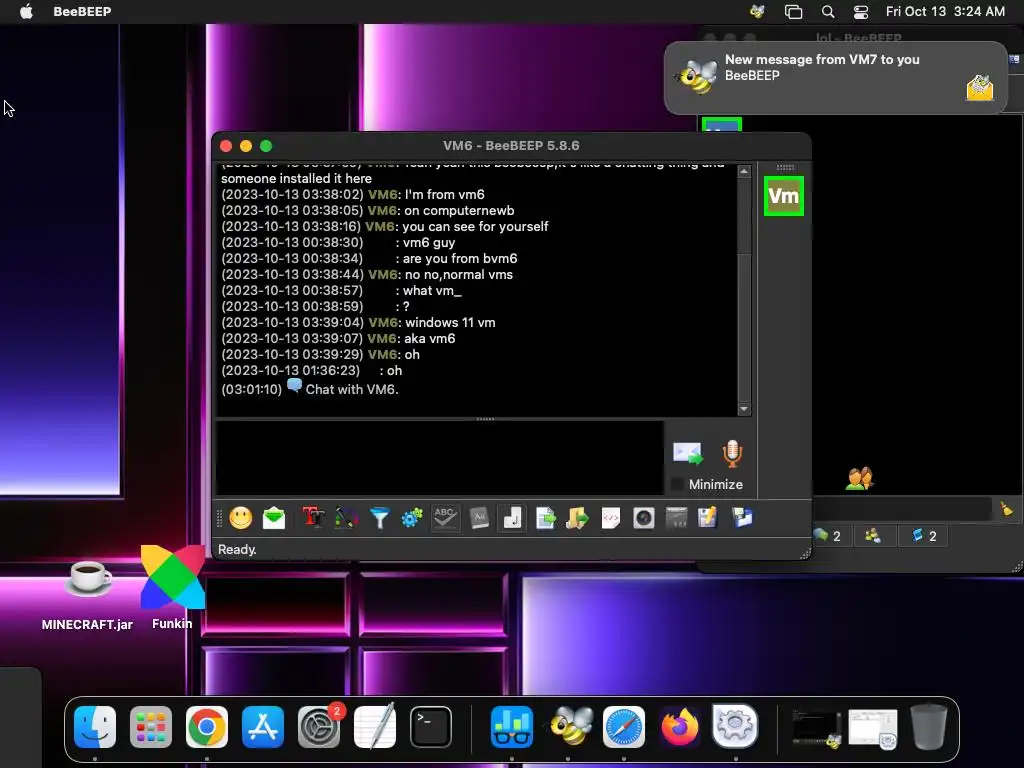Screen dimensions: 1024x768
Task: Open blue flag tab showing 2 in lol window
Action: click(925, 536)
